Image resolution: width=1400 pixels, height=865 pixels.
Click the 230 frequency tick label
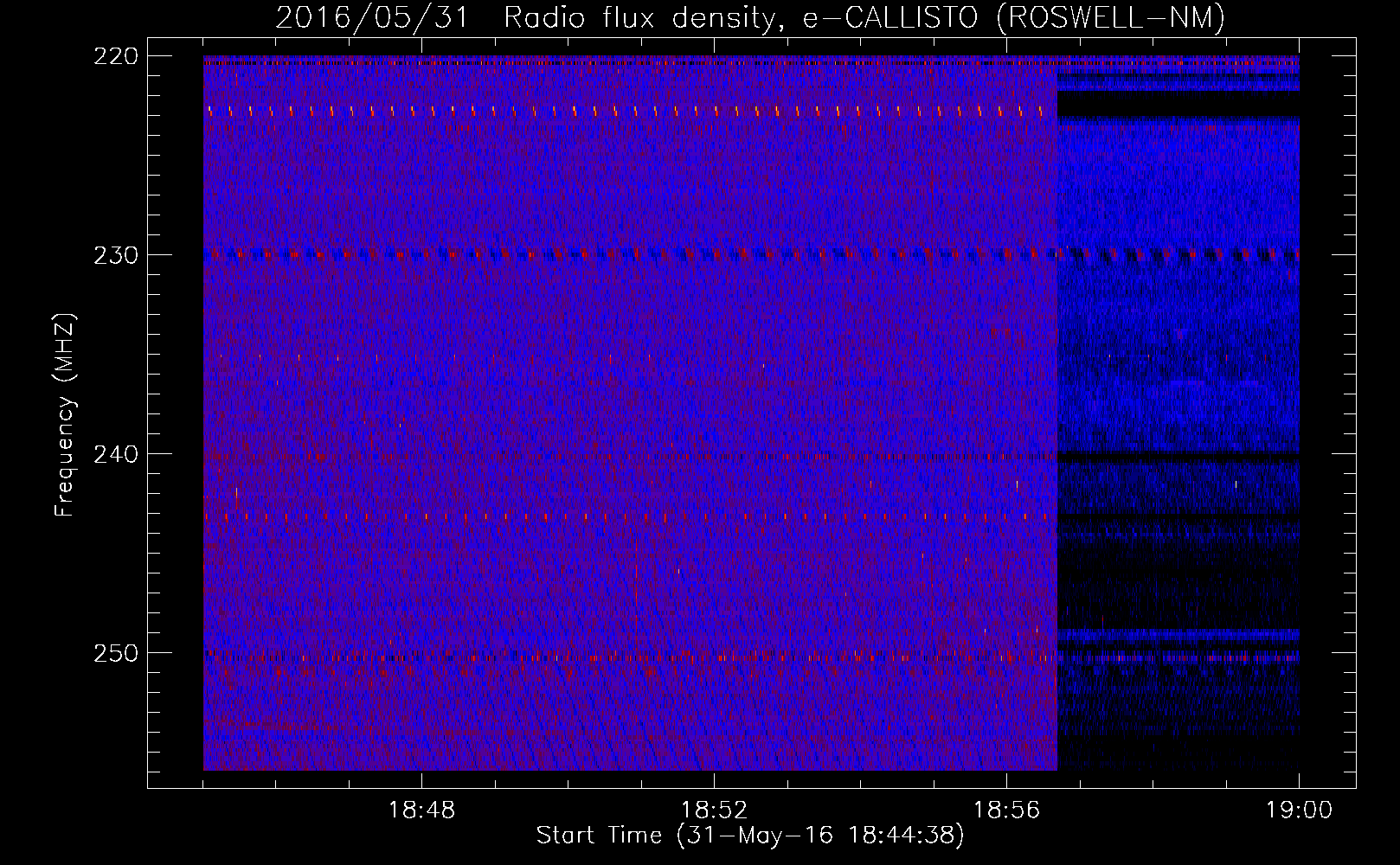(115, 255)
